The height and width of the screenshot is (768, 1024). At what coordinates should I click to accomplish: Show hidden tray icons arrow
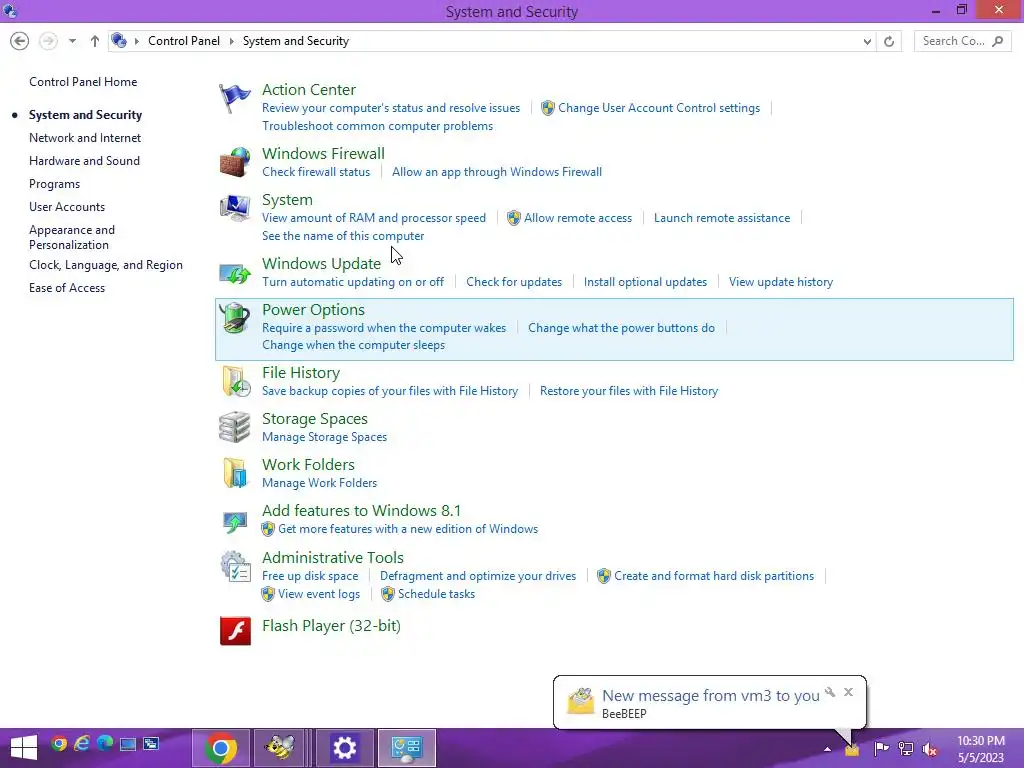click(827, 749)
